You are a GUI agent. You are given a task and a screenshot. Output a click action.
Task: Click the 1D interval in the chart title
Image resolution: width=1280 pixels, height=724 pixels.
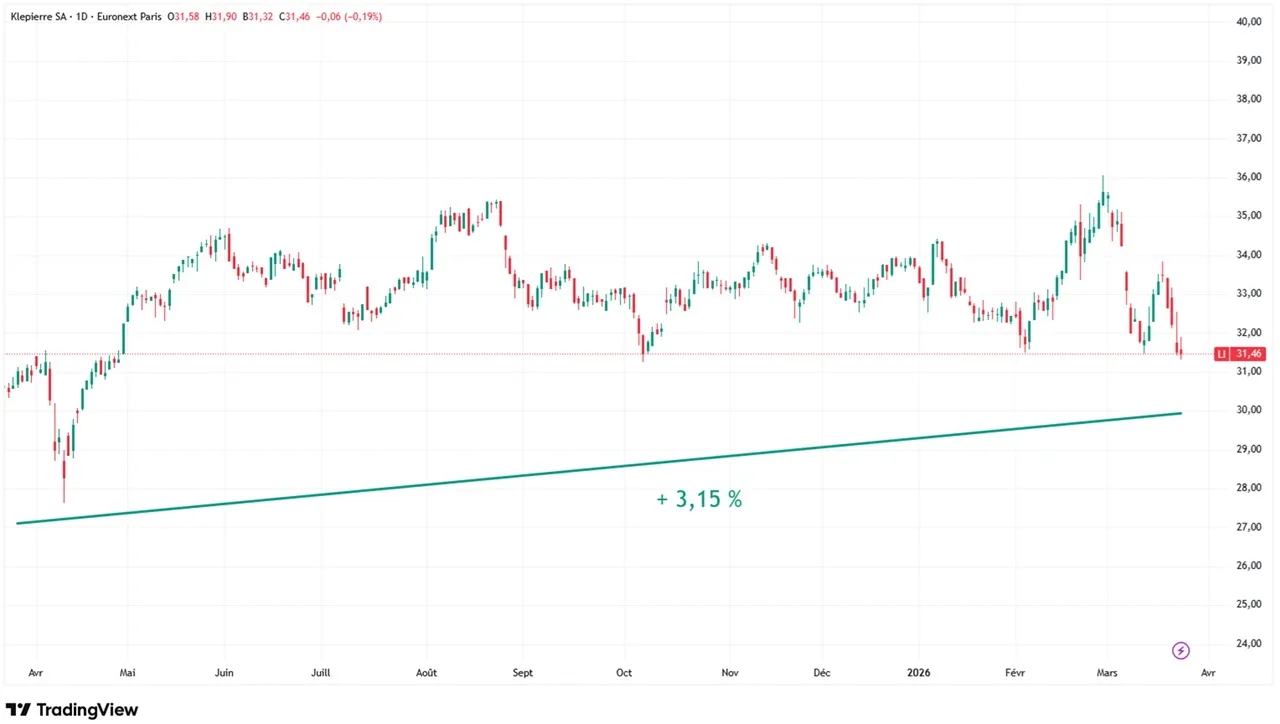[79, 17]
